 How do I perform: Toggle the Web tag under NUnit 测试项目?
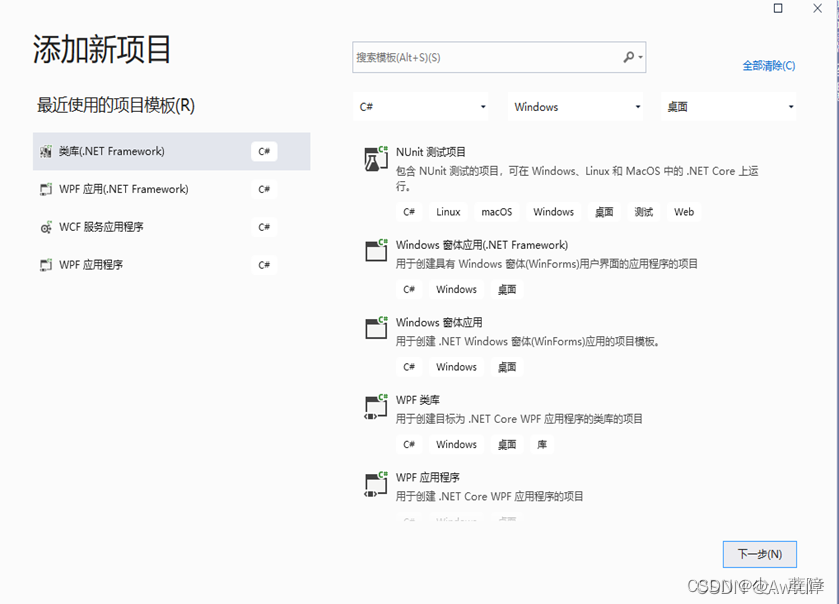[x=683, y=211]
